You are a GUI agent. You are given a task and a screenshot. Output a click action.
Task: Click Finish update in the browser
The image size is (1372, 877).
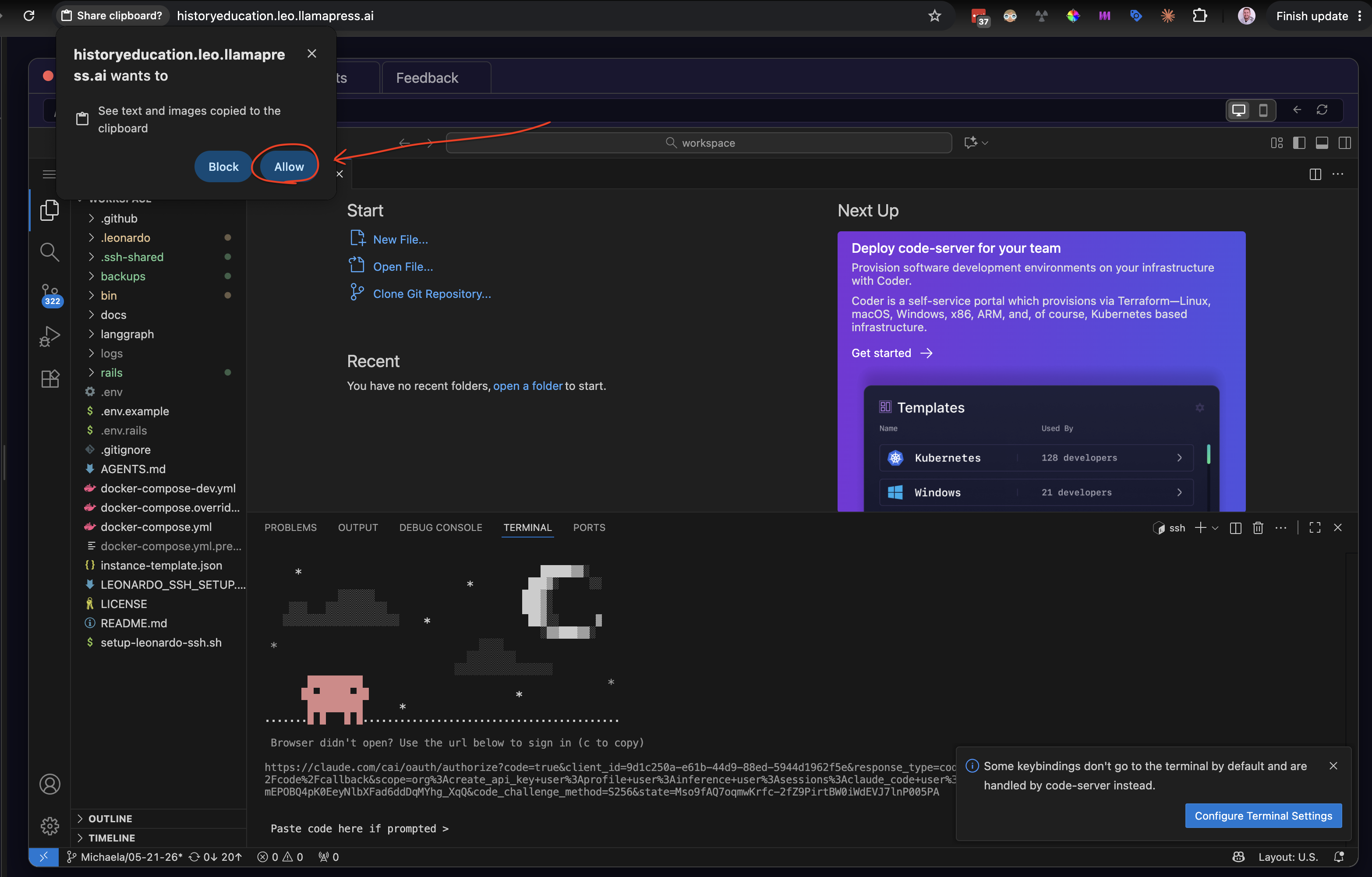tap(1312, 16)
